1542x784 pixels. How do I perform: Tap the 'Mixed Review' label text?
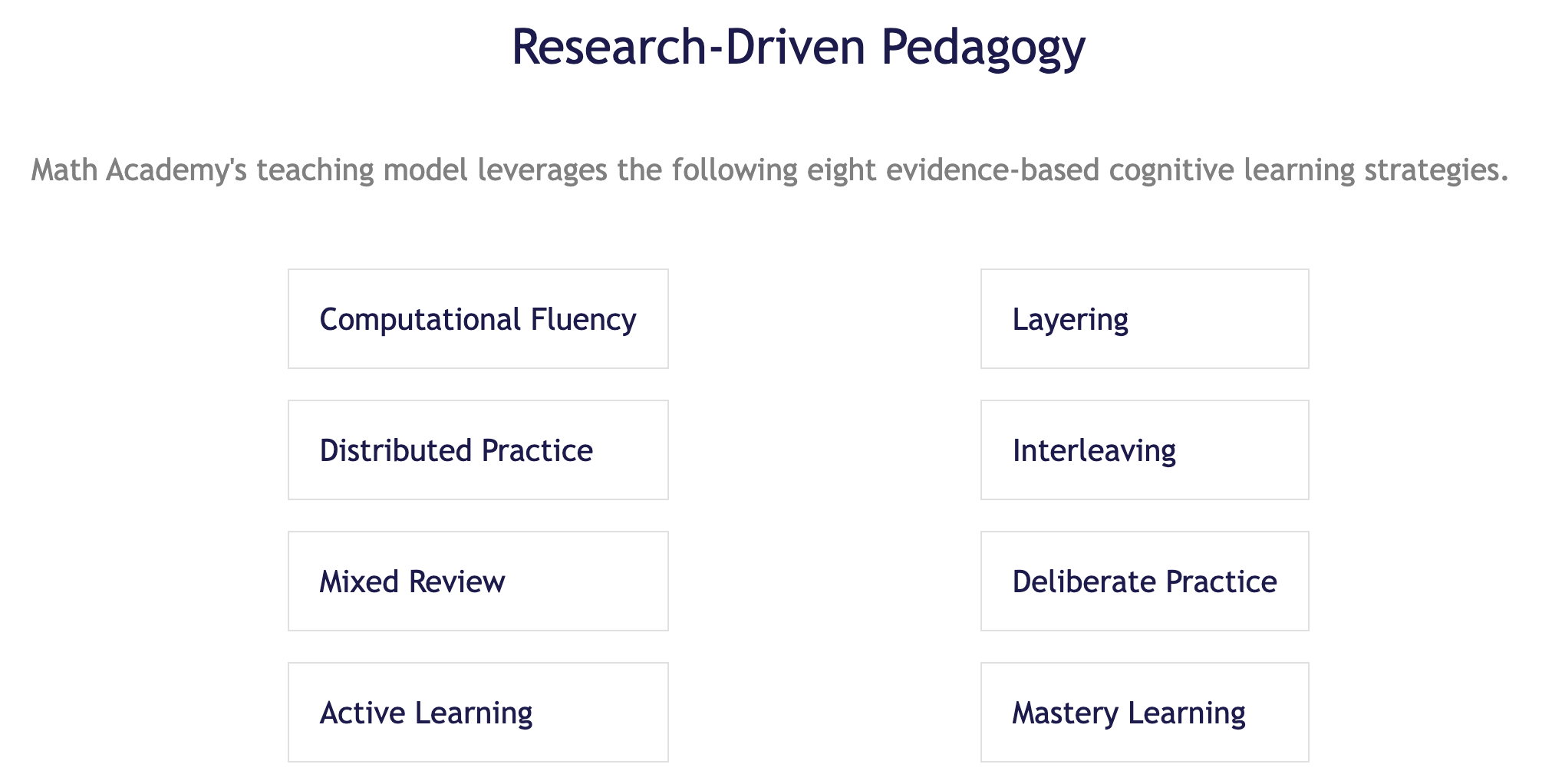pos(412,582)
